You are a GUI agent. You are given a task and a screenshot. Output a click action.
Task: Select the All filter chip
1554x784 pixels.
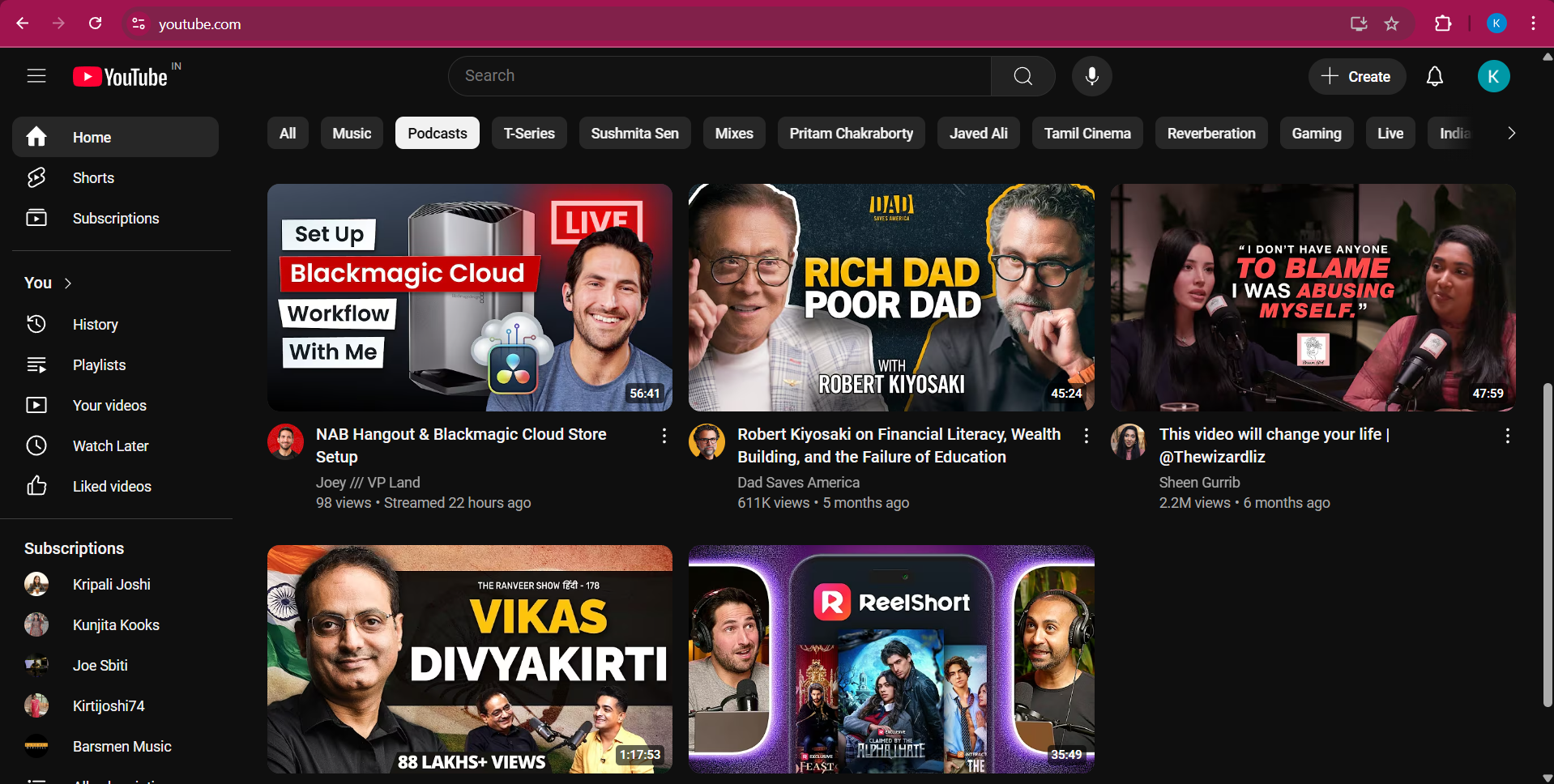tap(288, 133)
